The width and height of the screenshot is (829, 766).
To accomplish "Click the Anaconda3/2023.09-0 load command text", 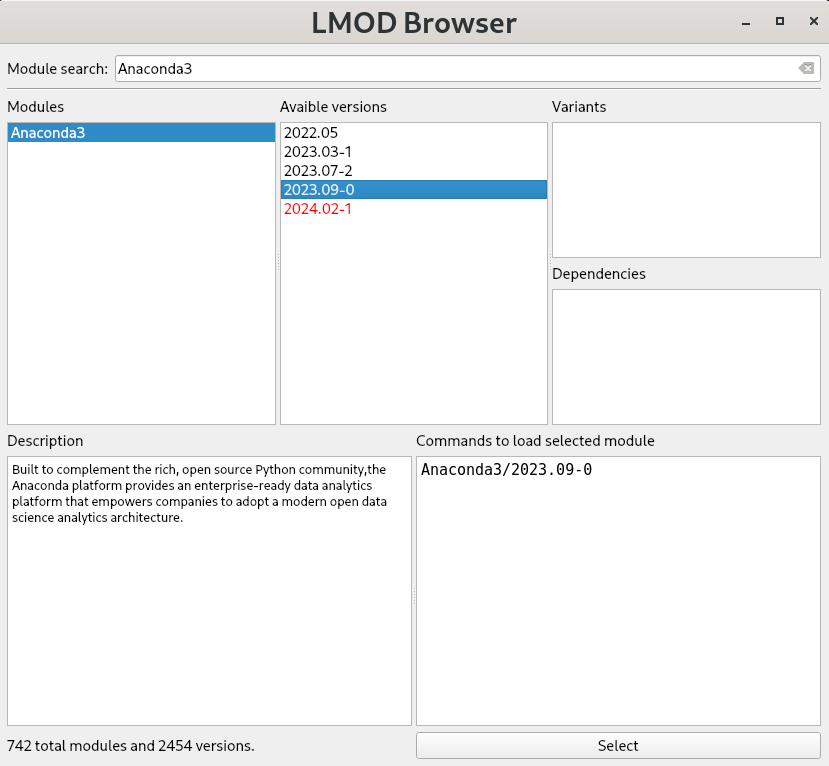I will click(x=506, y=469).
